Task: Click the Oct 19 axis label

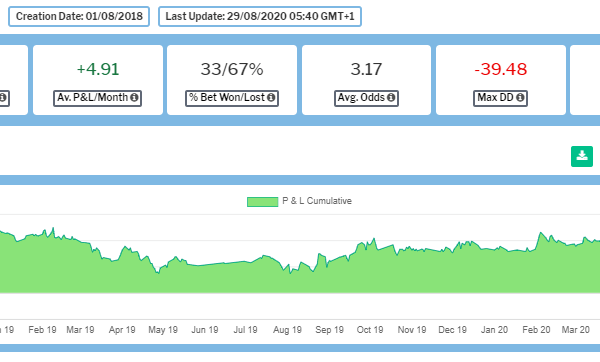Action: [370, 330]
